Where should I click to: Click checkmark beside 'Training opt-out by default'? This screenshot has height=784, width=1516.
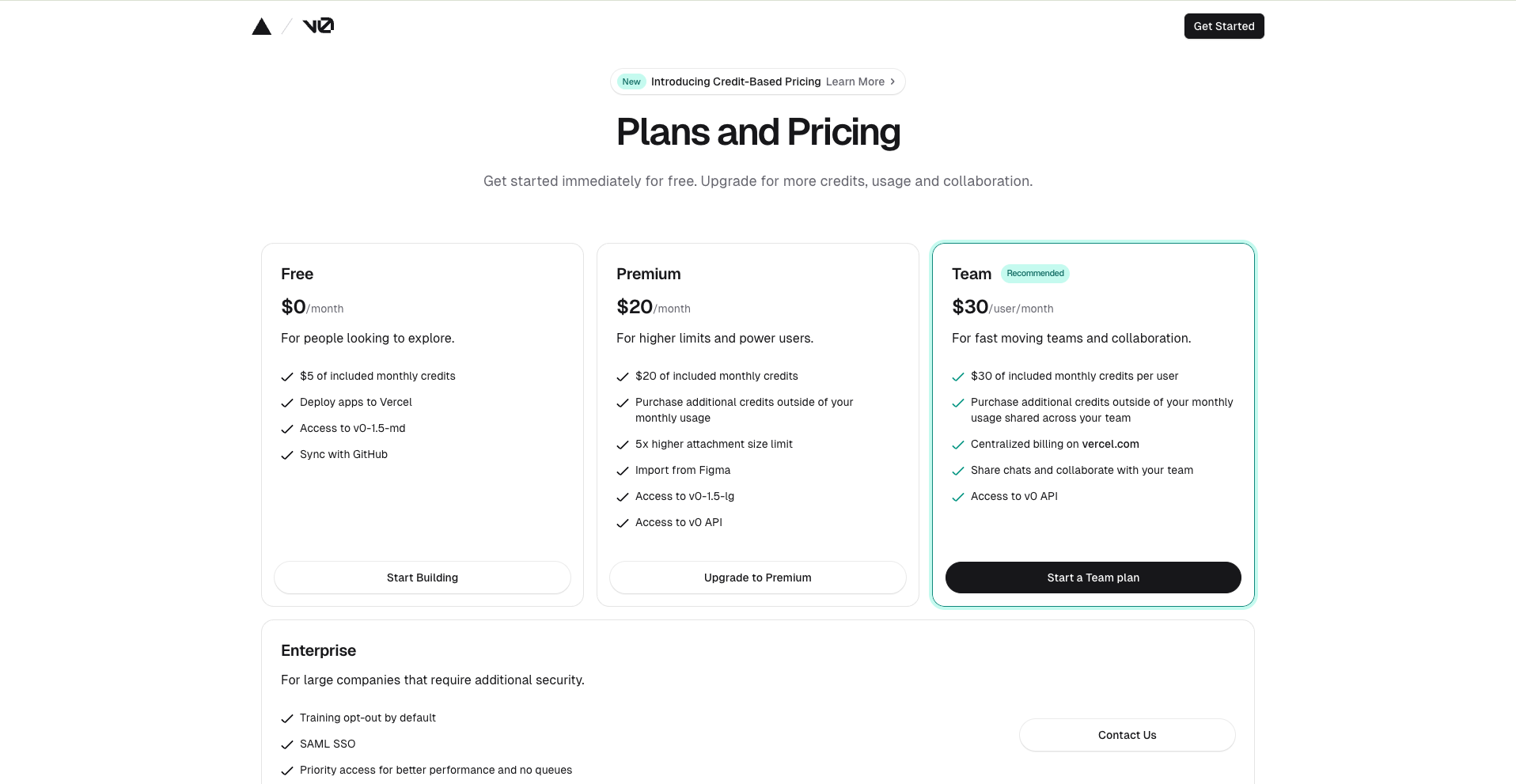(287, 718)
